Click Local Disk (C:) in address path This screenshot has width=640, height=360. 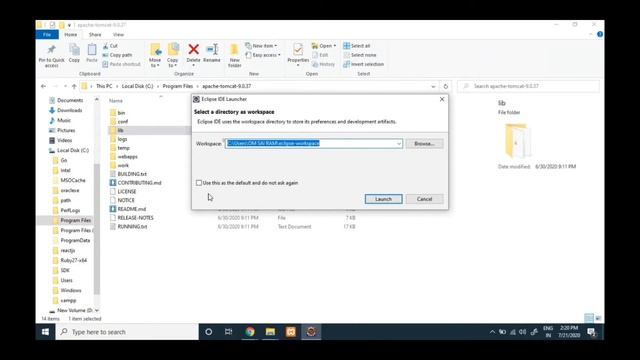click(x=137, y=86)
